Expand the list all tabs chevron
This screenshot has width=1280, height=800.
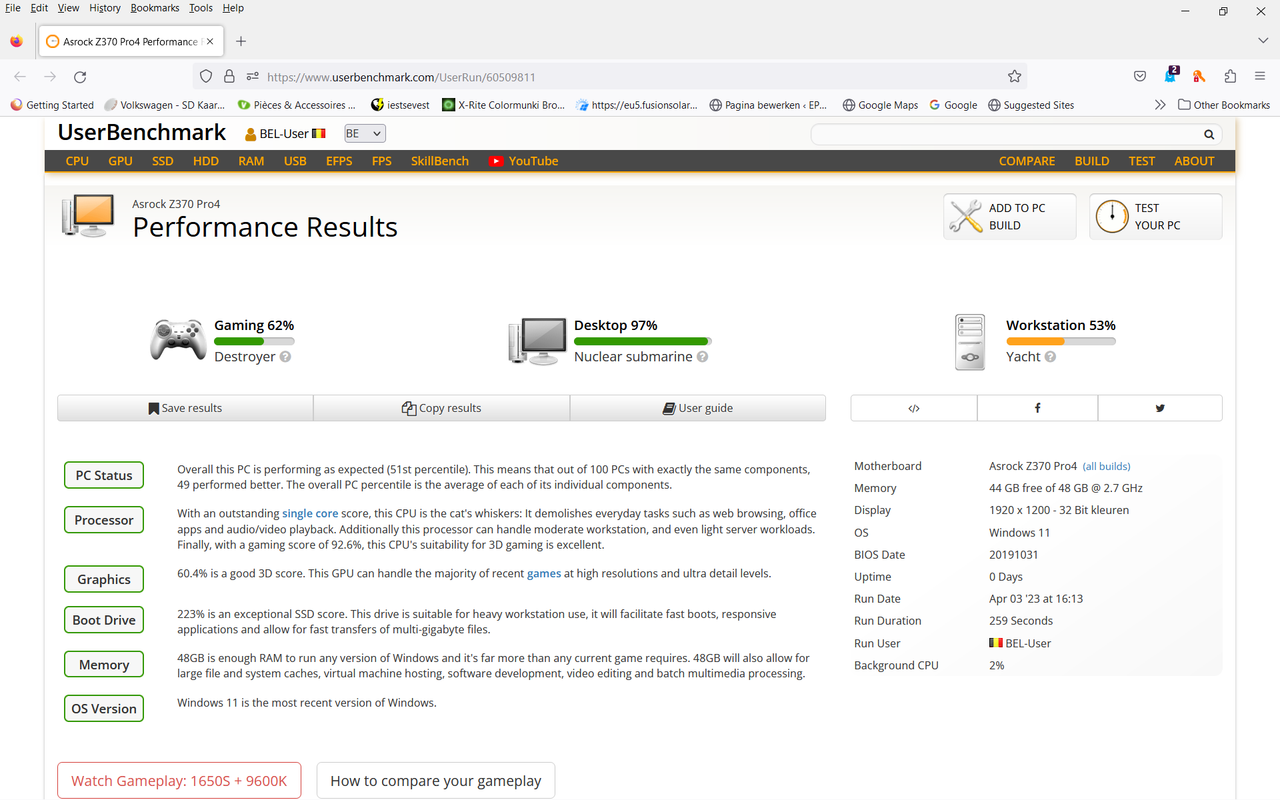pyautogui.click(x=1263, y=41)
